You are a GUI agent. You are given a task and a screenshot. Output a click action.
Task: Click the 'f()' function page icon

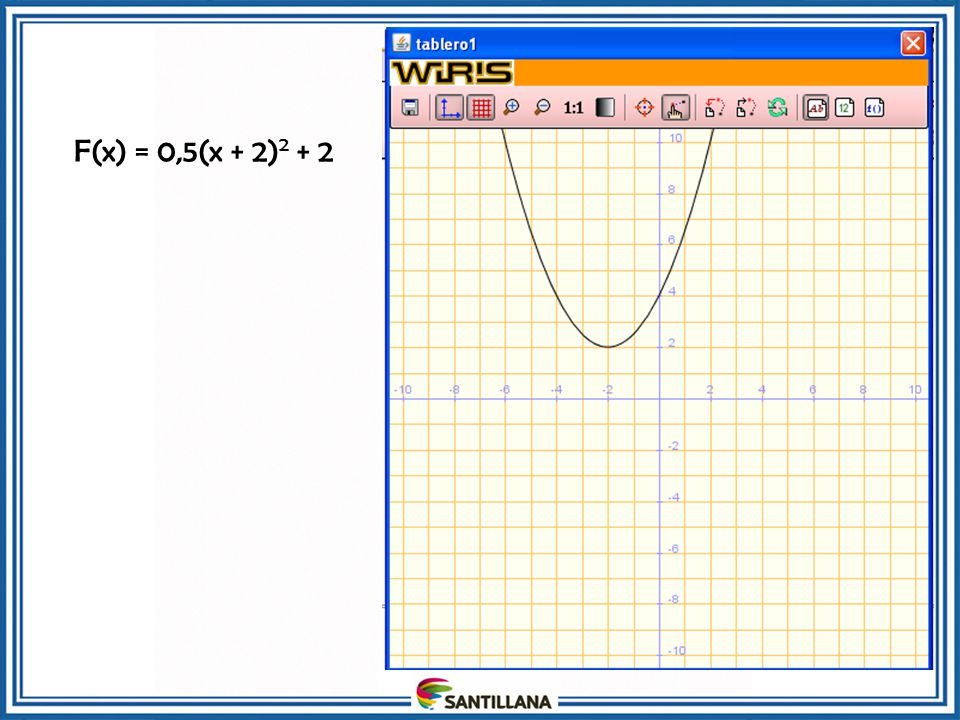pos(874,108)
